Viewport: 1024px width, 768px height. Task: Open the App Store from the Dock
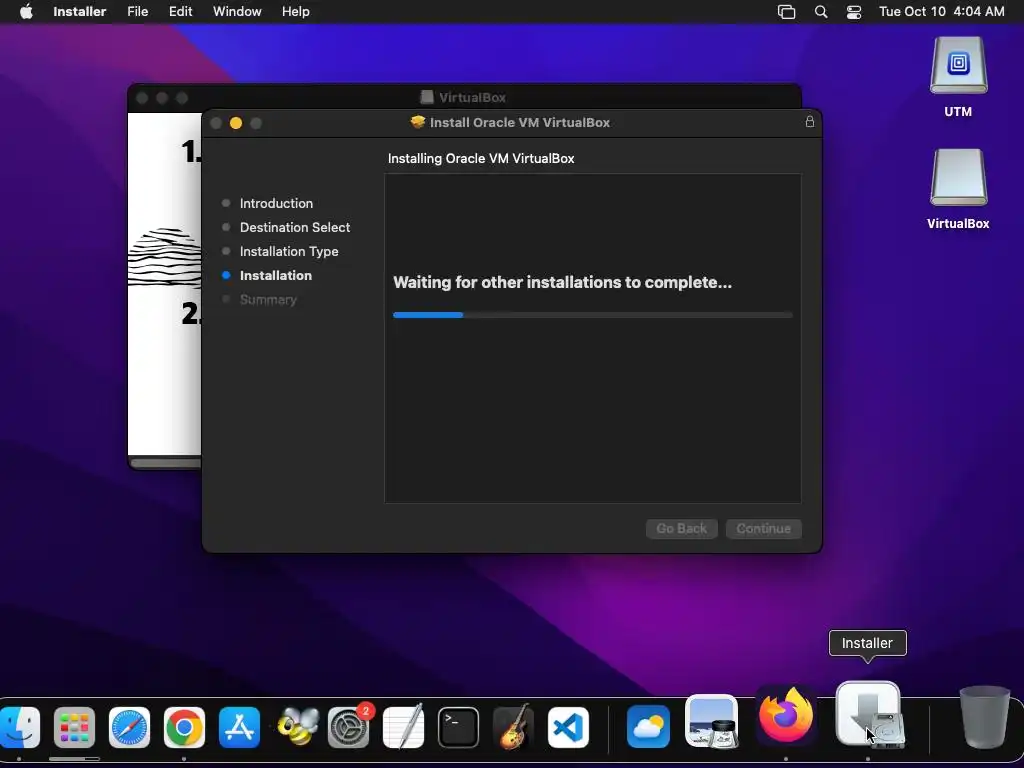239,727
